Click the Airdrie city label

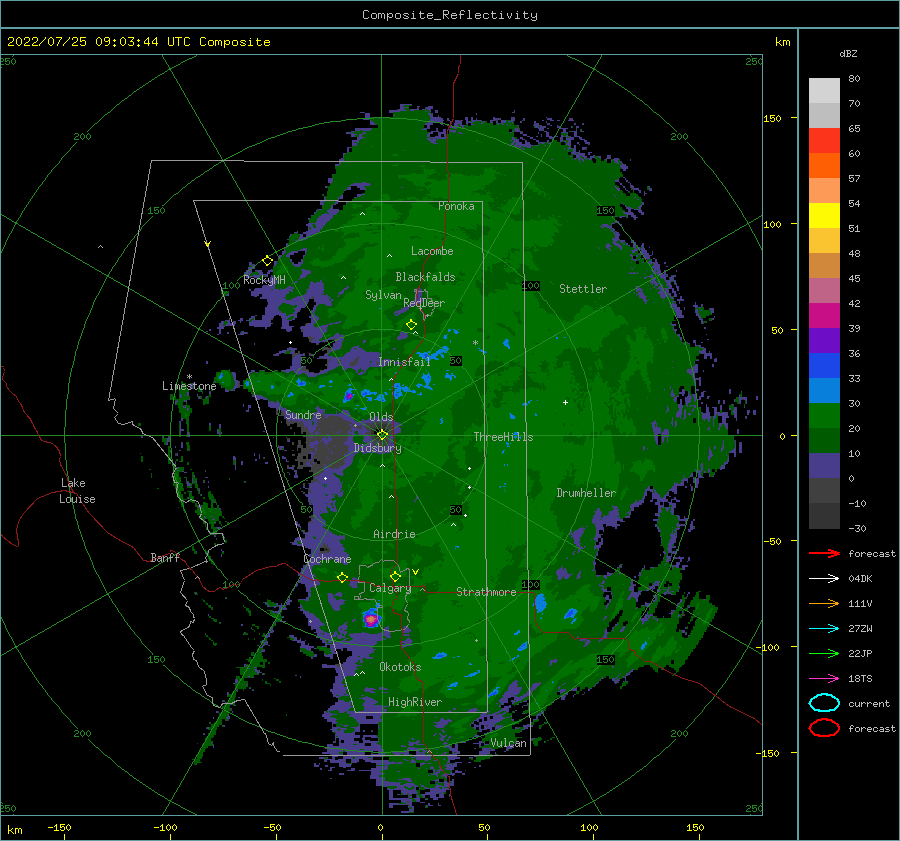coord(394,534)
